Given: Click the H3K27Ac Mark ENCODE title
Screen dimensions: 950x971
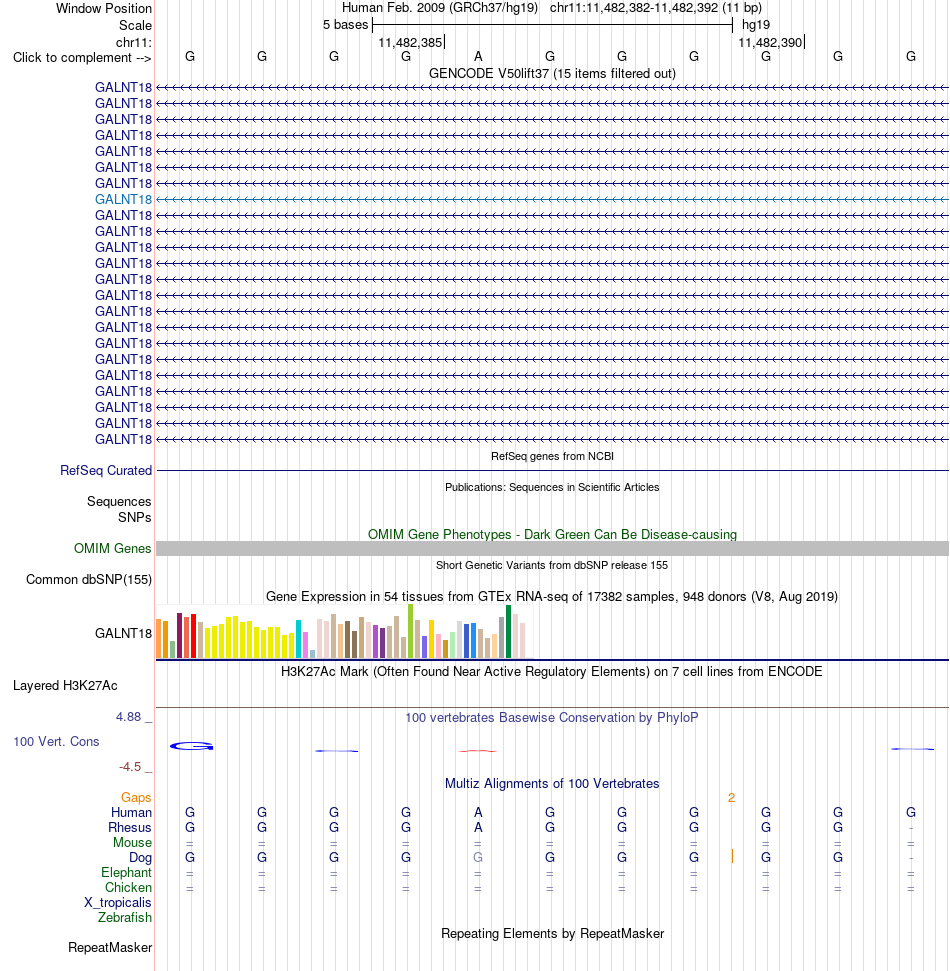Looking at the screenshot, I should (x=552, y=671).
